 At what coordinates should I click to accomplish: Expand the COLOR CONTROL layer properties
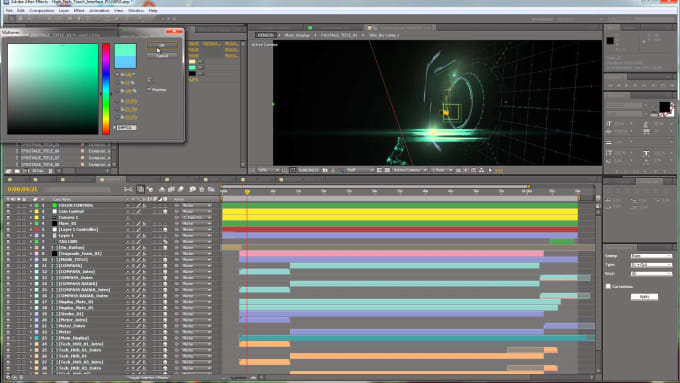pos(31,205)
